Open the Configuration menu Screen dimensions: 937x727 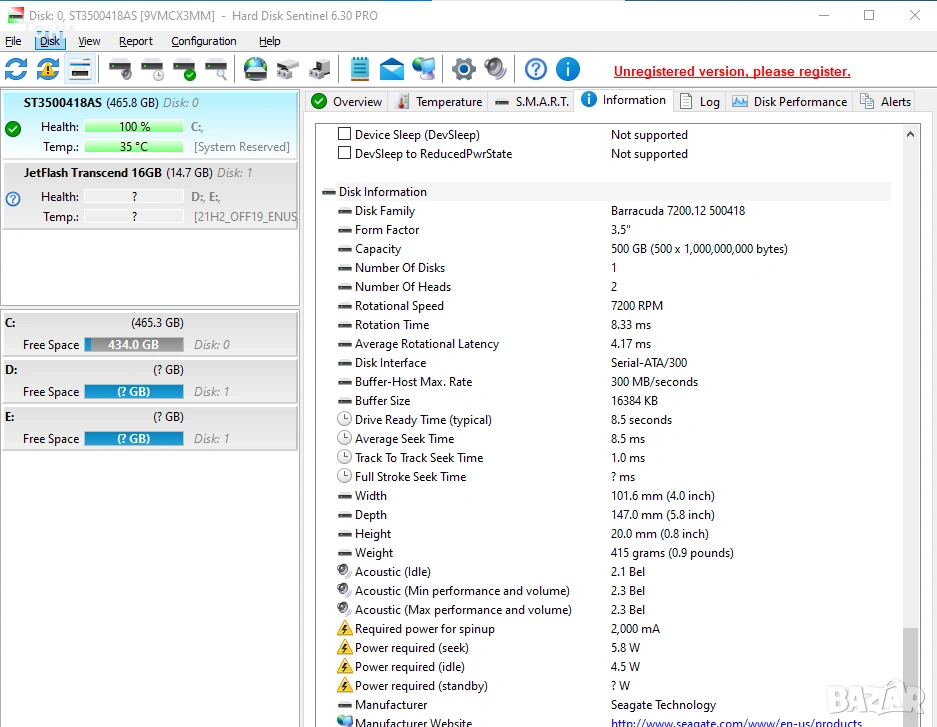[203, 41]
